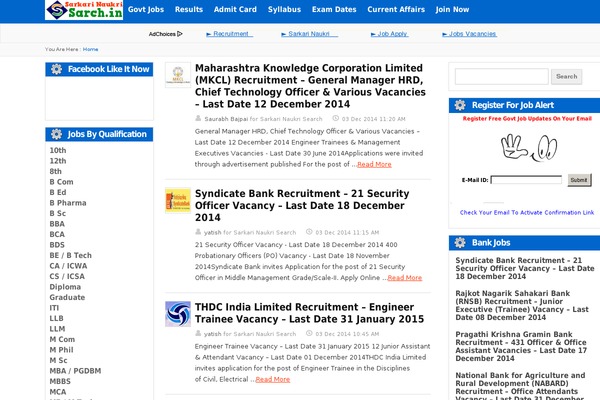Open the THDC India post thumbnail logo
This screenshot has height=400, width=600.
tap(178, 314)
